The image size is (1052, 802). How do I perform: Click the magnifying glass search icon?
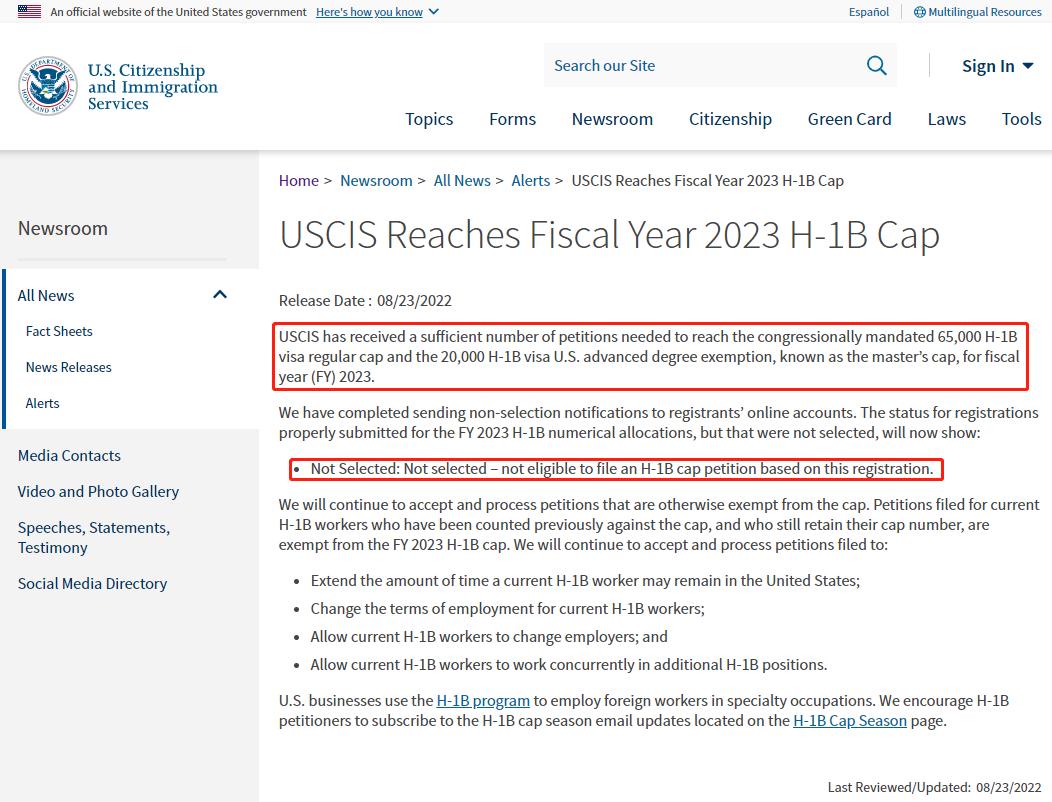coord(876,66)
